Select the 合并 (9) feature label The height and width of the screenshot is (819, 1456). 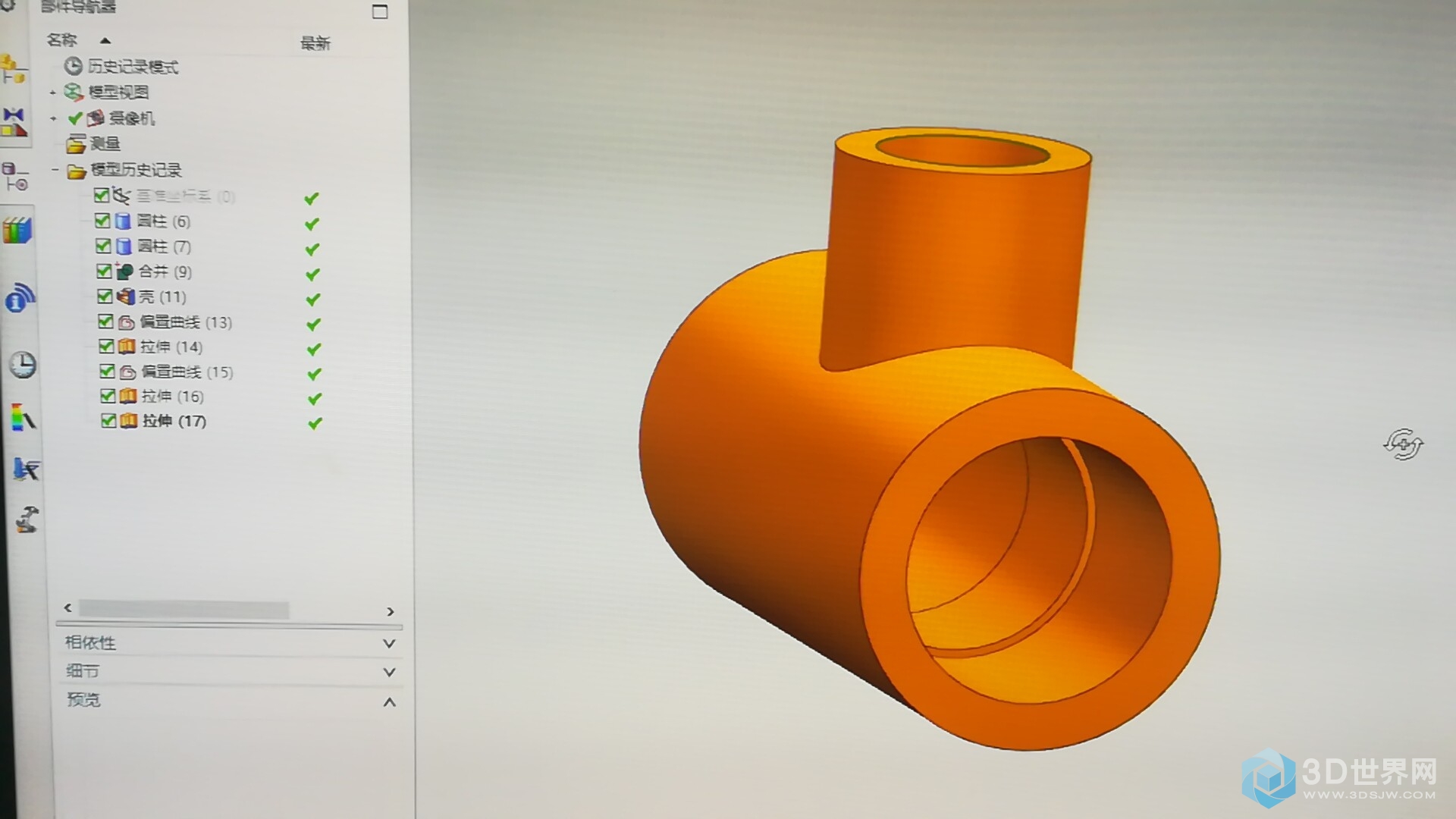pyautogui.click(x=165, y=271)
